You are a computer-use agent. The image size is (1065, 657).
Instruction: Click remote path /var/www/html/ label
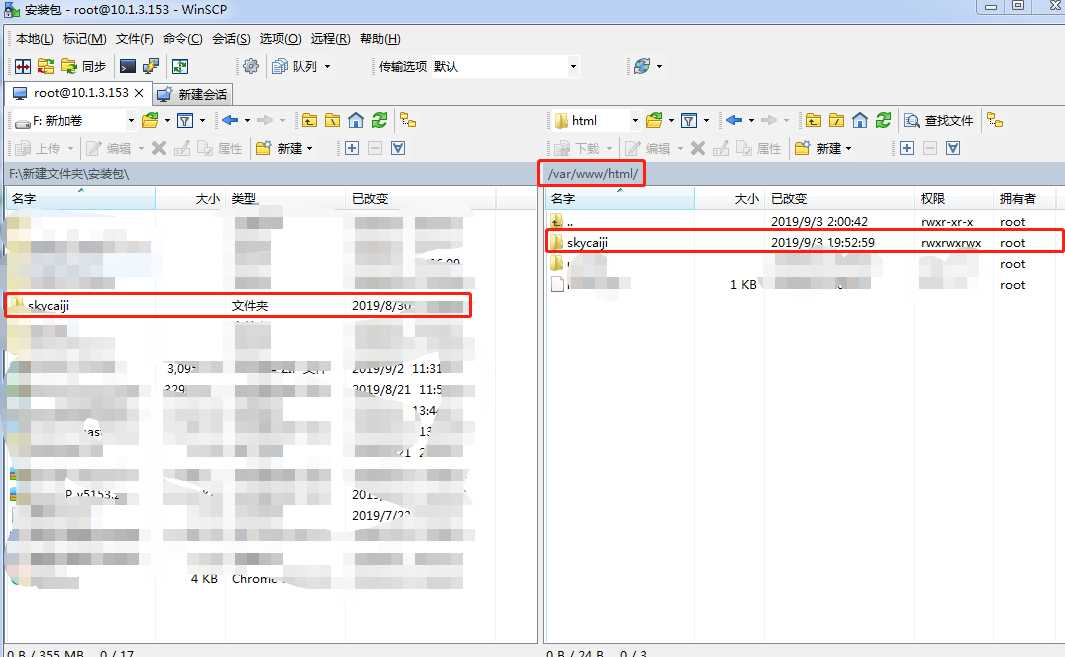coord(592,174)
